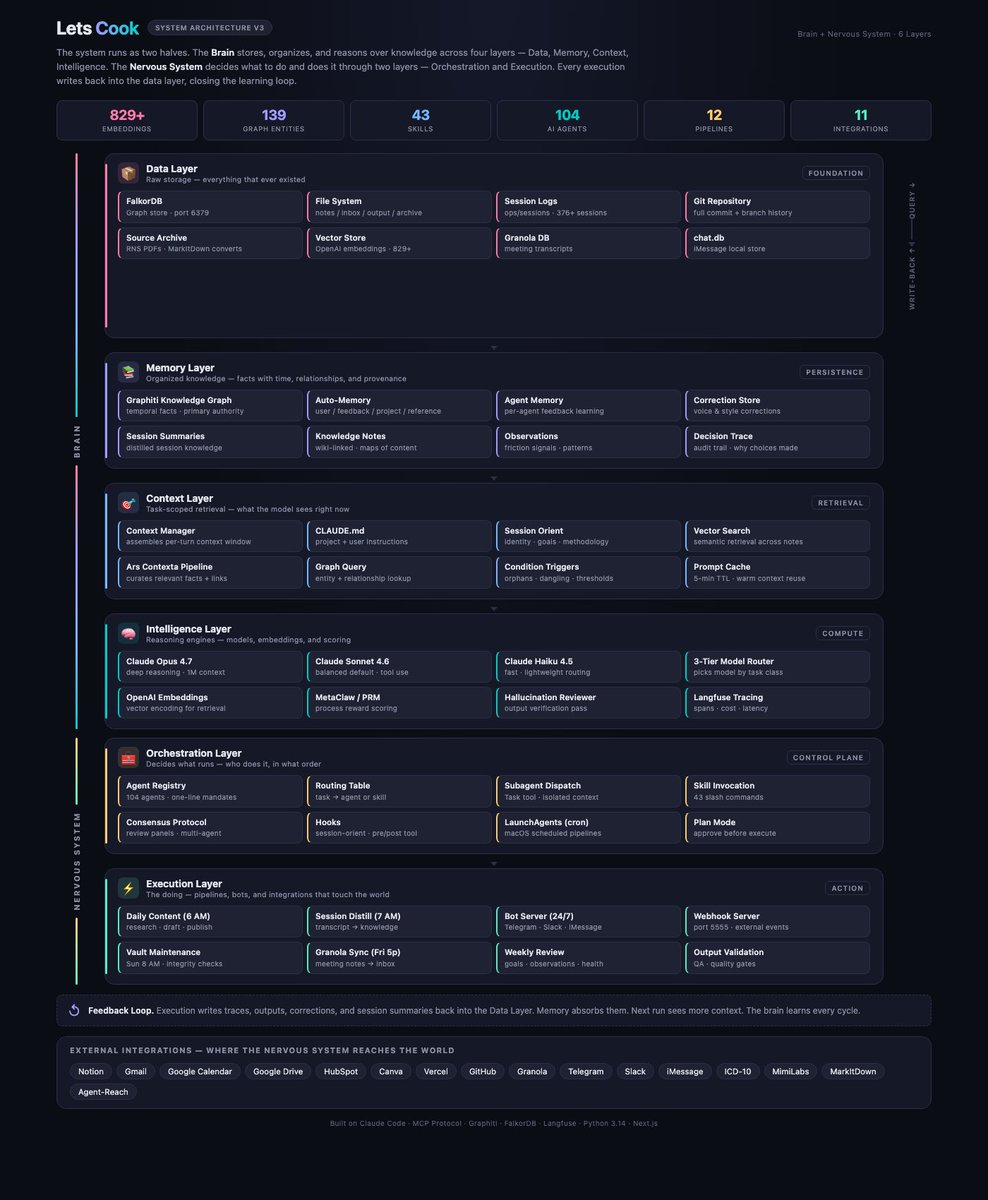Open the chat.db card
Image resolution: width=988 pixels, height=1200 pixels.
[x=777, y=243]
